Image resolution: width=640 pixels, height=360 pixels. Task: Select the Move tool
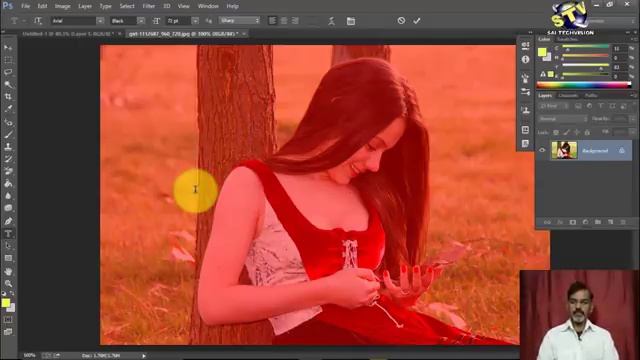pos(8,48)
